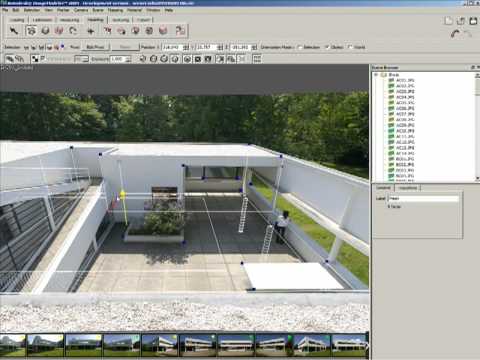Viewport: 480px width, 360px height.
Task: Open the first thumbnail in the filmstrip
Action: point(12,345)
